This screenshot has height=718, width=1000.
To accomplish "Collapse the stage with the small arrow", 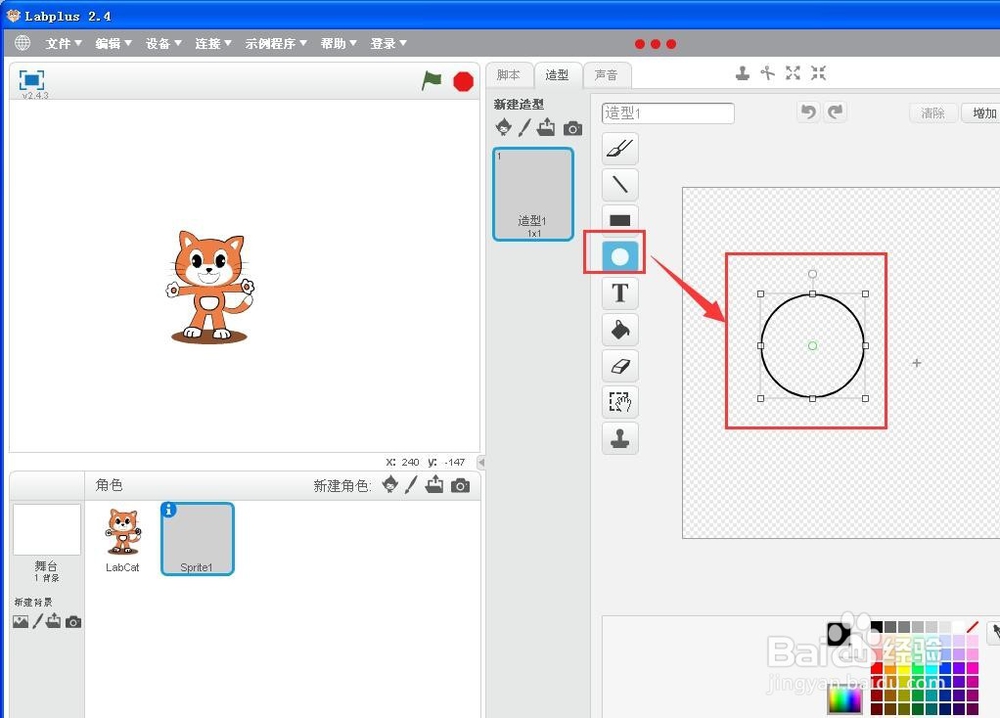I will point(482,462).
